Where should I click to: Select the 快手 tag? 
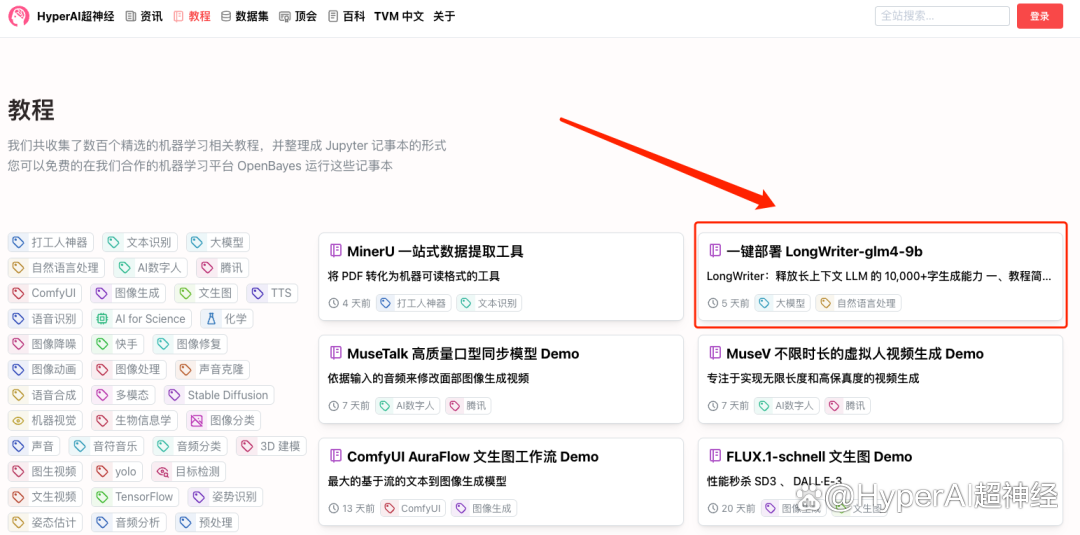[x=118, y=344]
